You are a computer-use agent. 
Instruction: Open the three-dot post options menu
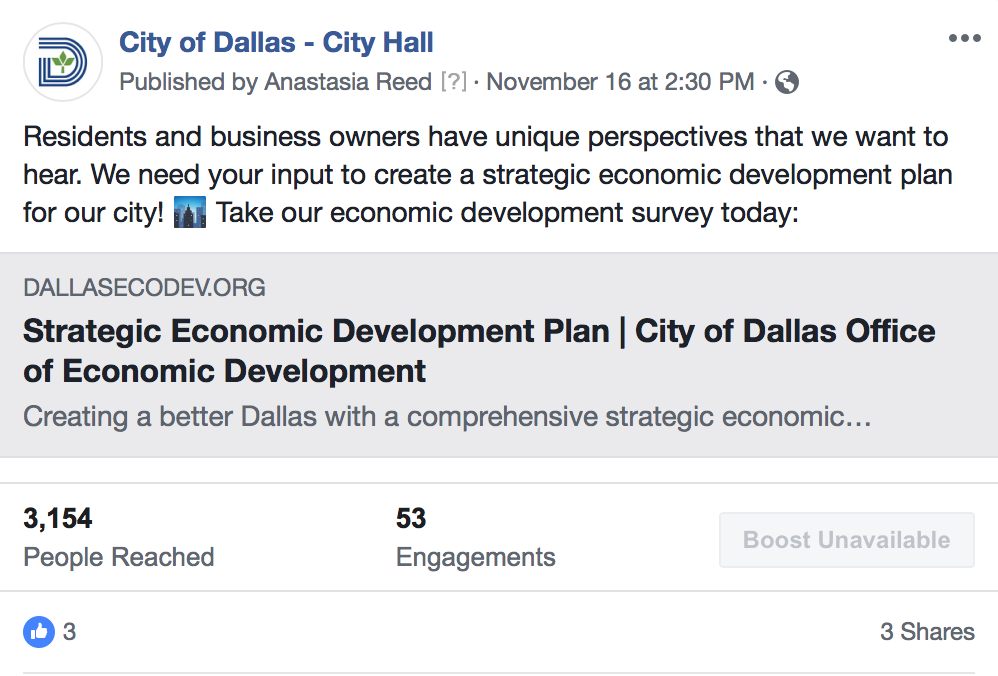click(964, 38)
